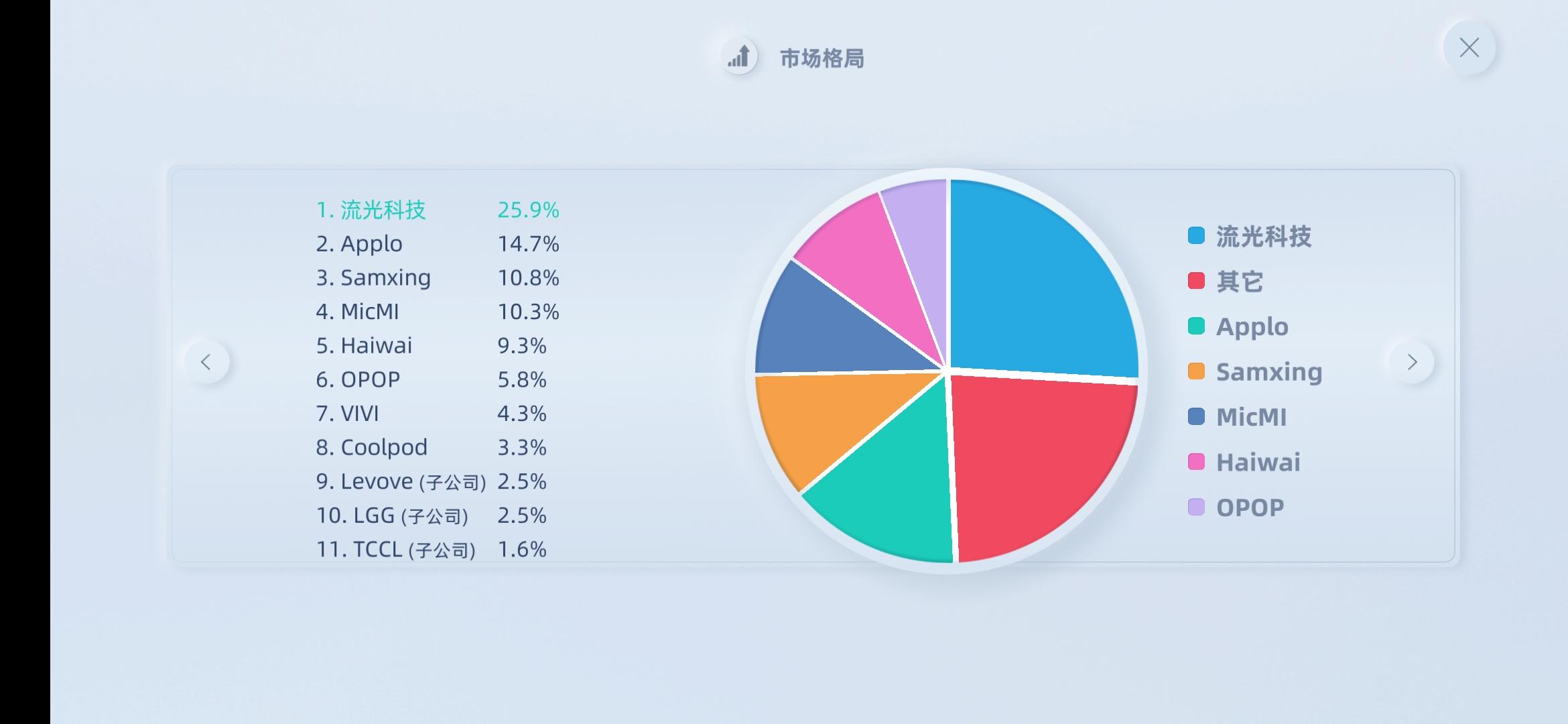This screenshot has height=724, width=1568.
Task: Click the 市场格局 title text
Action: pos(822,58)
